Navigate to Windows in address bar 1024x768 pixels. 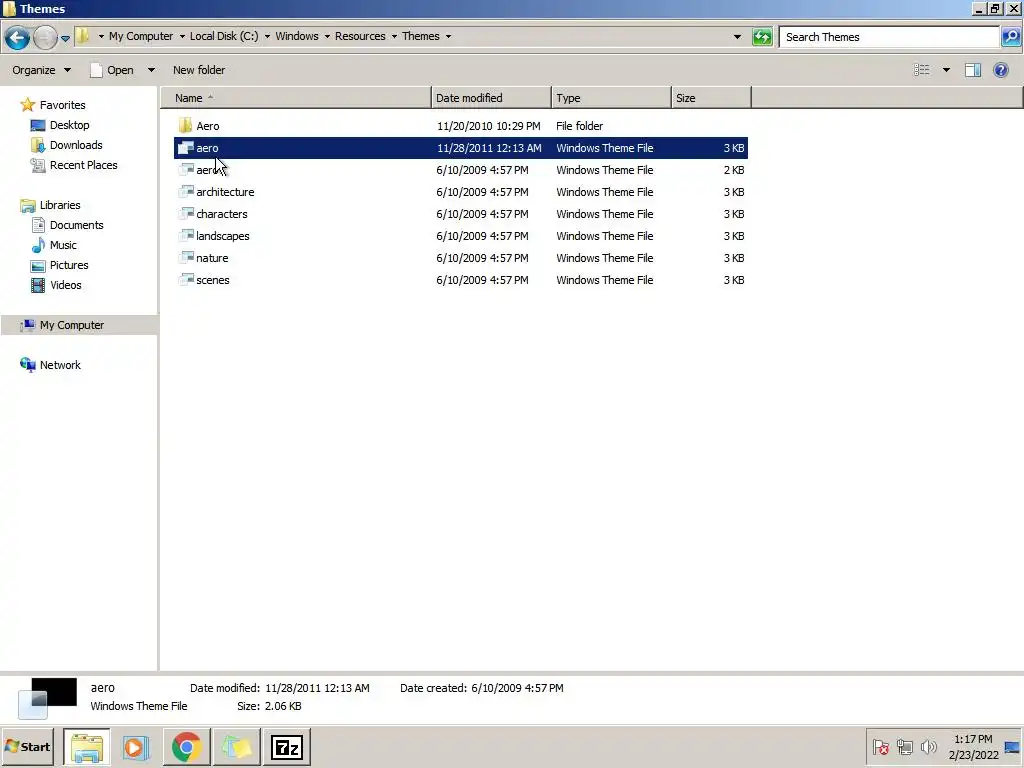(296, 36)
